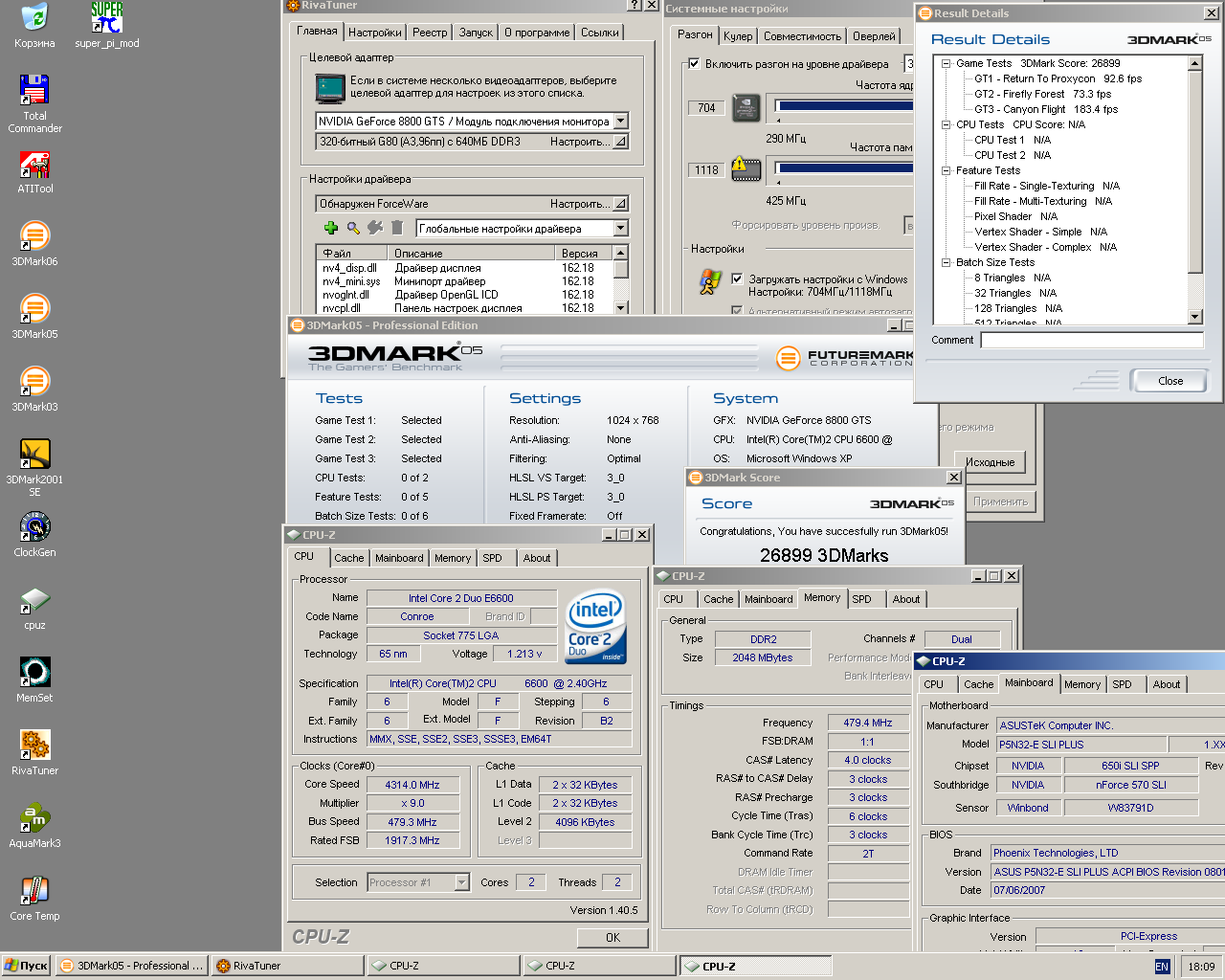The image size is (1225, 980).
Task: Select GT2 - Firefly Forest result row
Action: tap(1043, 94)
